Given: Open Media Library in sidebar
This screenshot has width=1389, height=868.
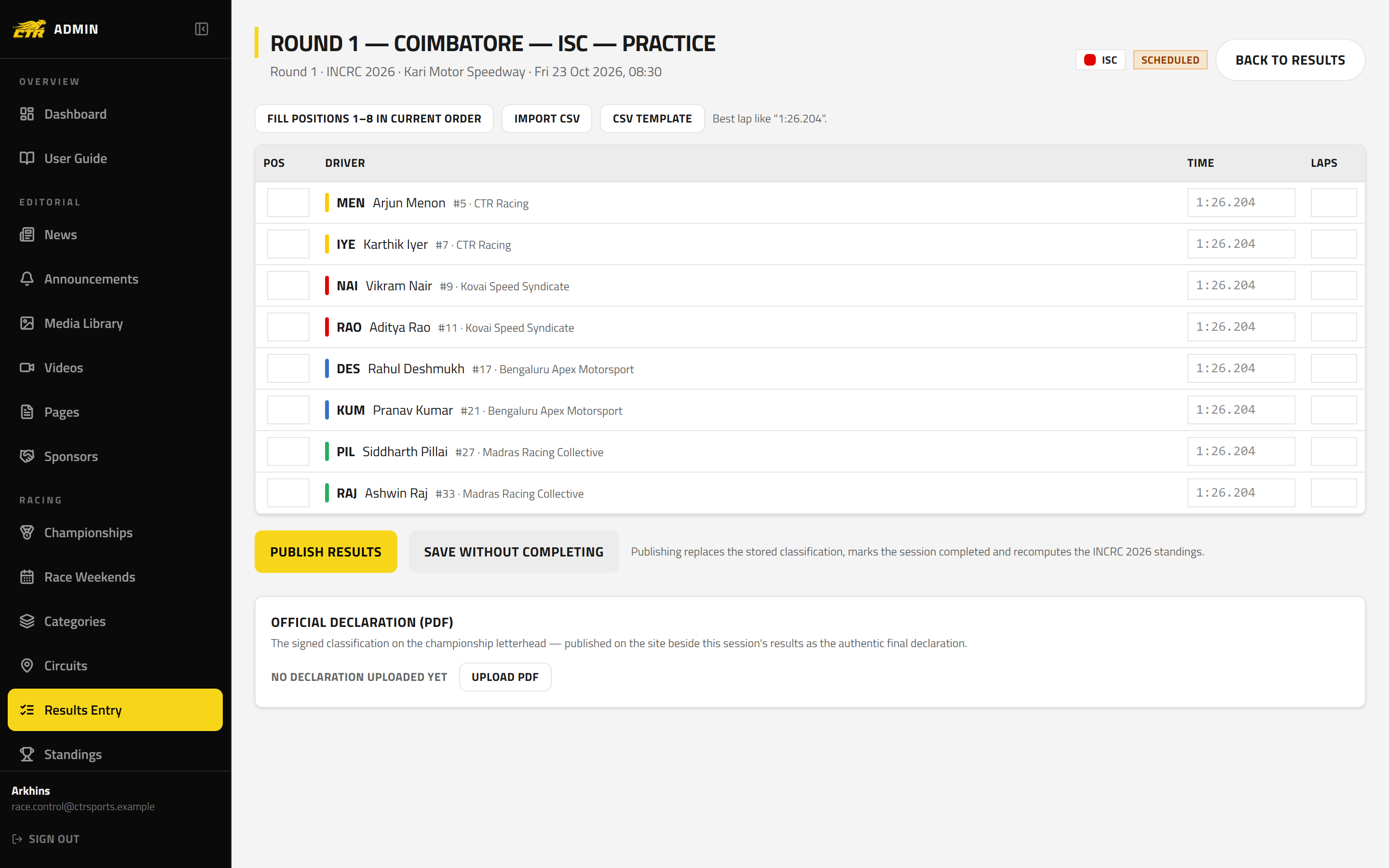Looking at the screenshot, I should [115, 323].
